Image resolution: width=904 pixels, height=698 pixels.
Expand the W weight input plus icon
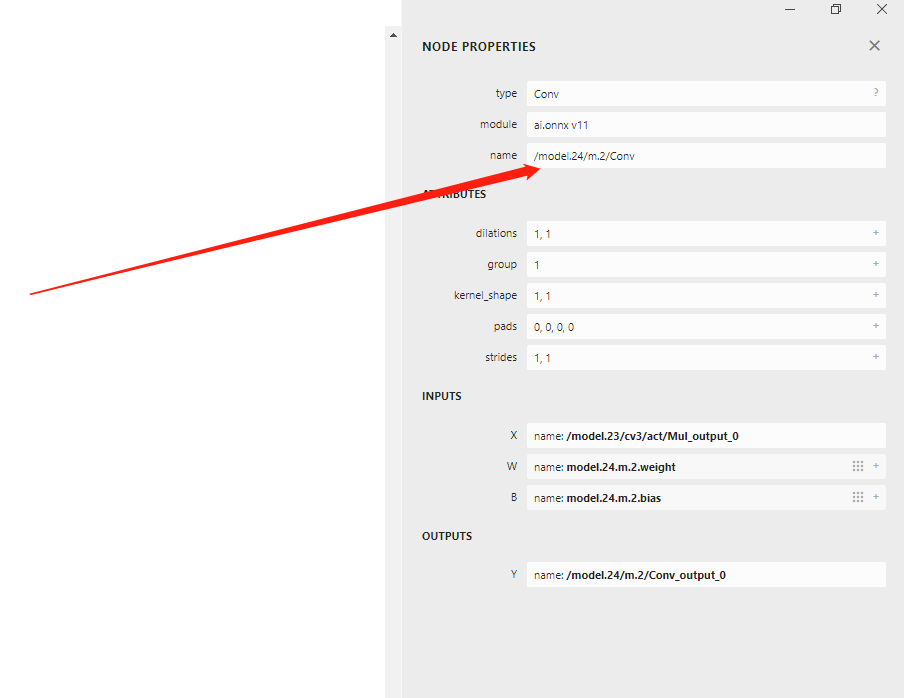click(x=876, y=466)
